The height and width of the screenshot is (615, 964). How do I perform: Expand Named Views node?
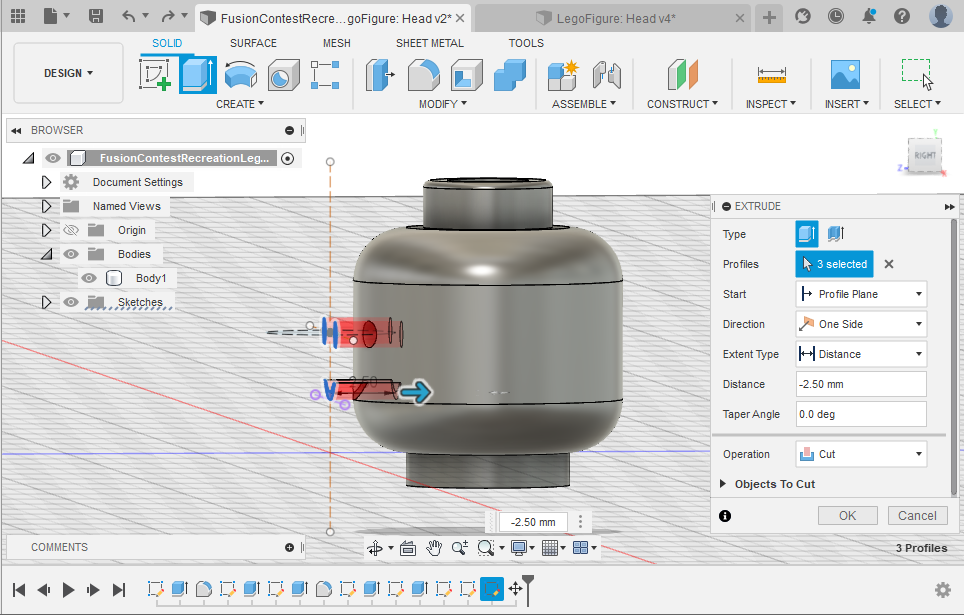point(46,206)
